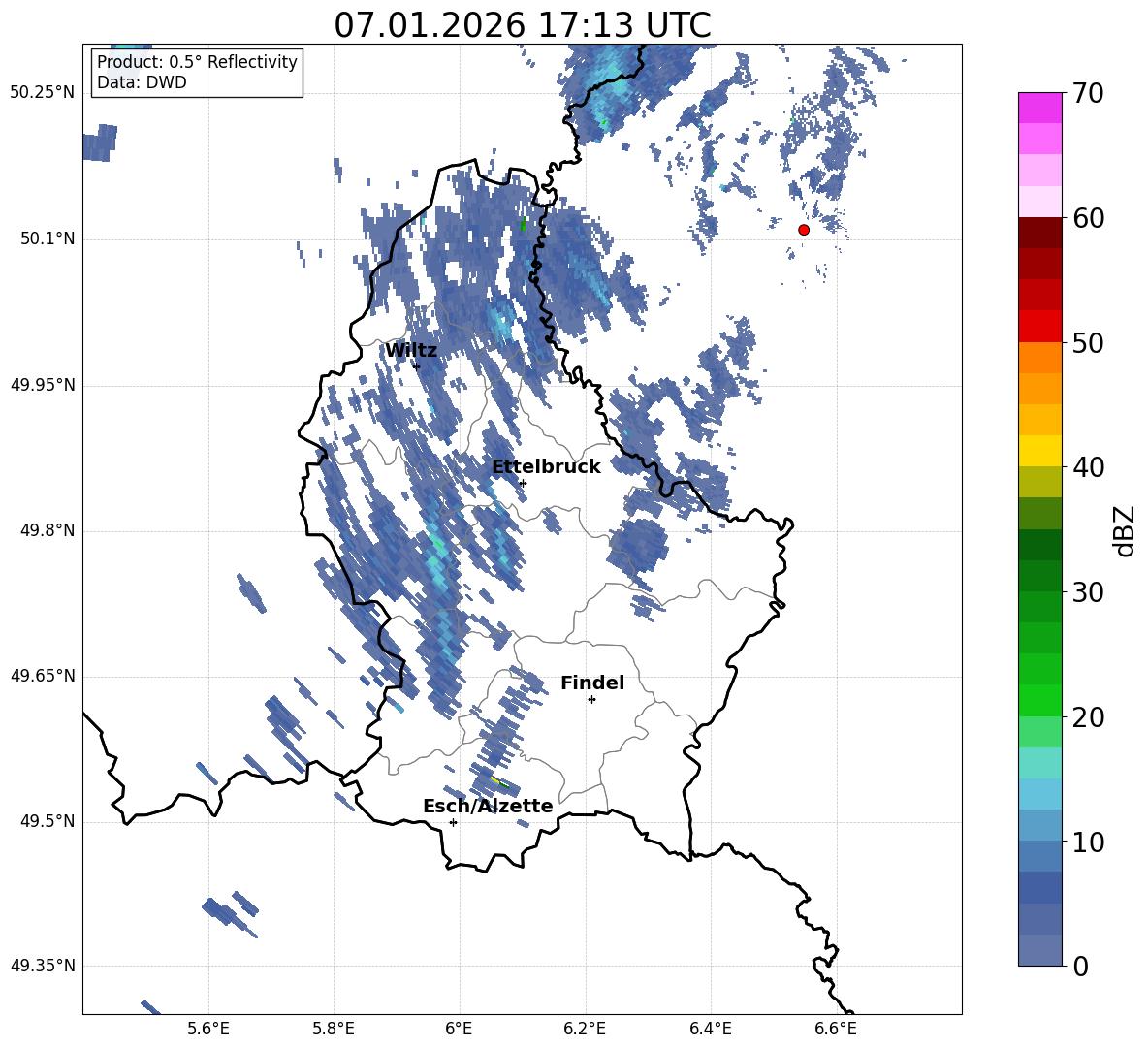Click the 10 tick on the colorbar
The width and height of the screenshot is (1148, 1048).
pyautogui.click(x=1088, y=842)
